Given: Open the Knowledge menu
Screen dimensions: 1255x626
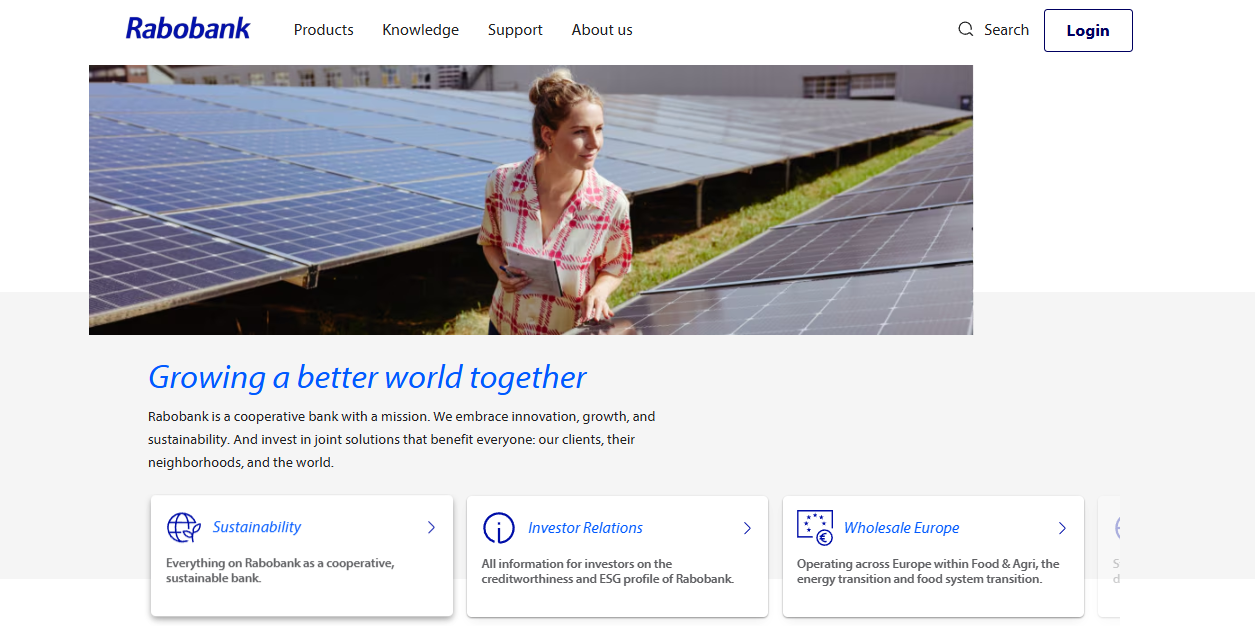Looking at the screenshot, I should 420,30.
